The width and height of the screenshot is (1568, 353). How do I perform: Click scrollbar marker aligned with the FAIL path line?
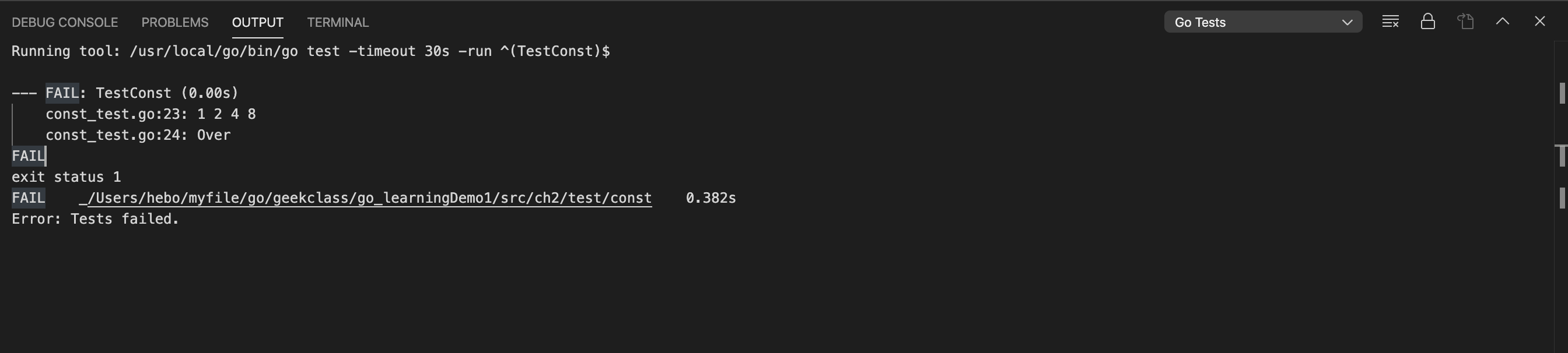1562,198
